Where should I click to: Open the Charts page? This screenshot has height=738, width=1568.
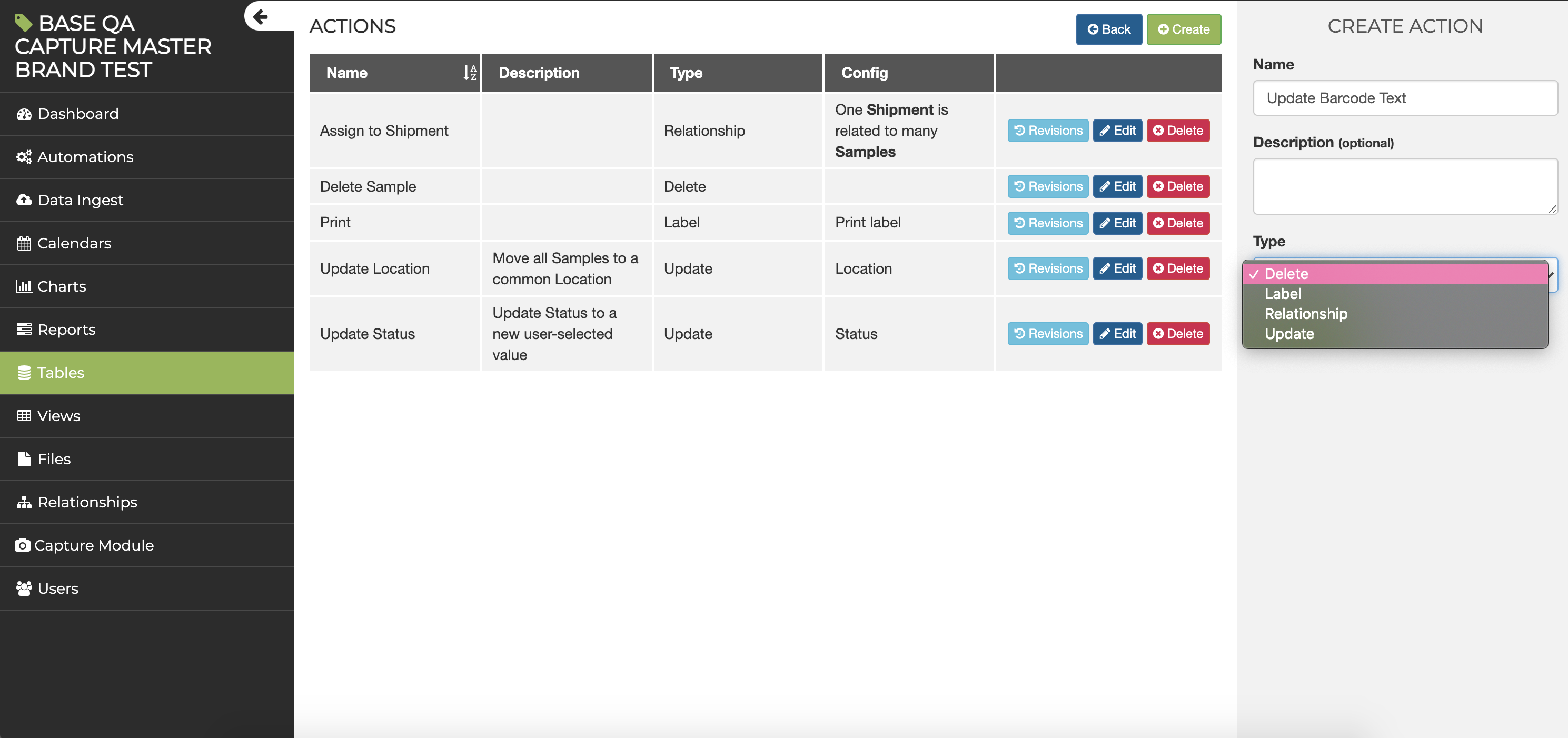(62, 286)
